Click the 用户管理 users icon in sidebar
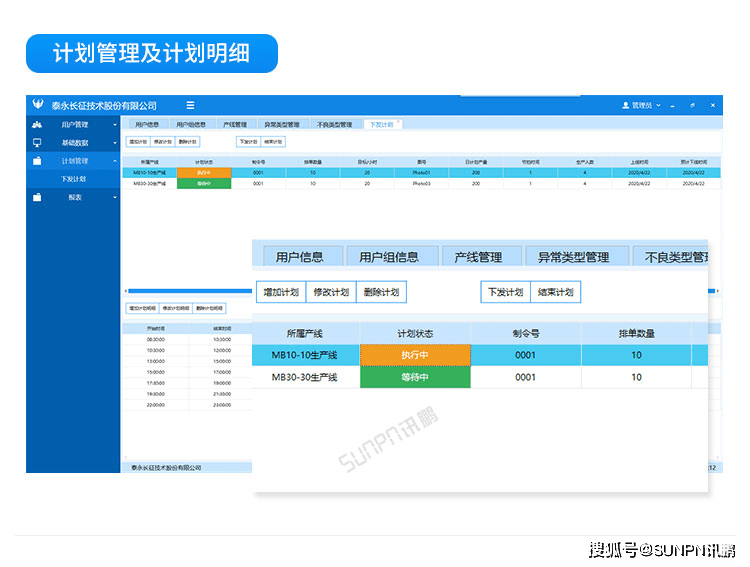Screen dimensions: 750x567 tap(37, 125)
